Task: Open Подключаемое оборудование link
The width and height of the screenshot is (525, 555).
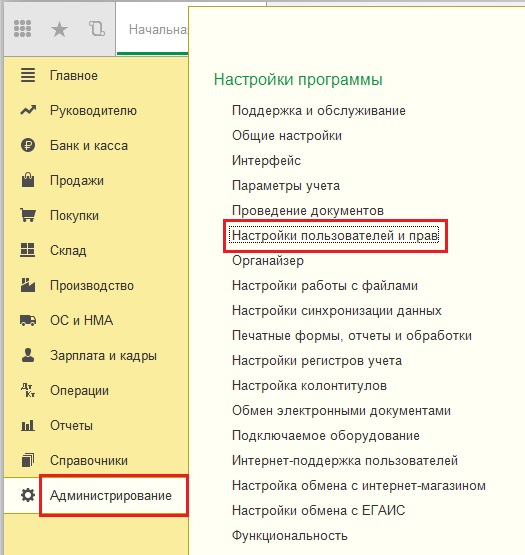Action: point(326,435)
